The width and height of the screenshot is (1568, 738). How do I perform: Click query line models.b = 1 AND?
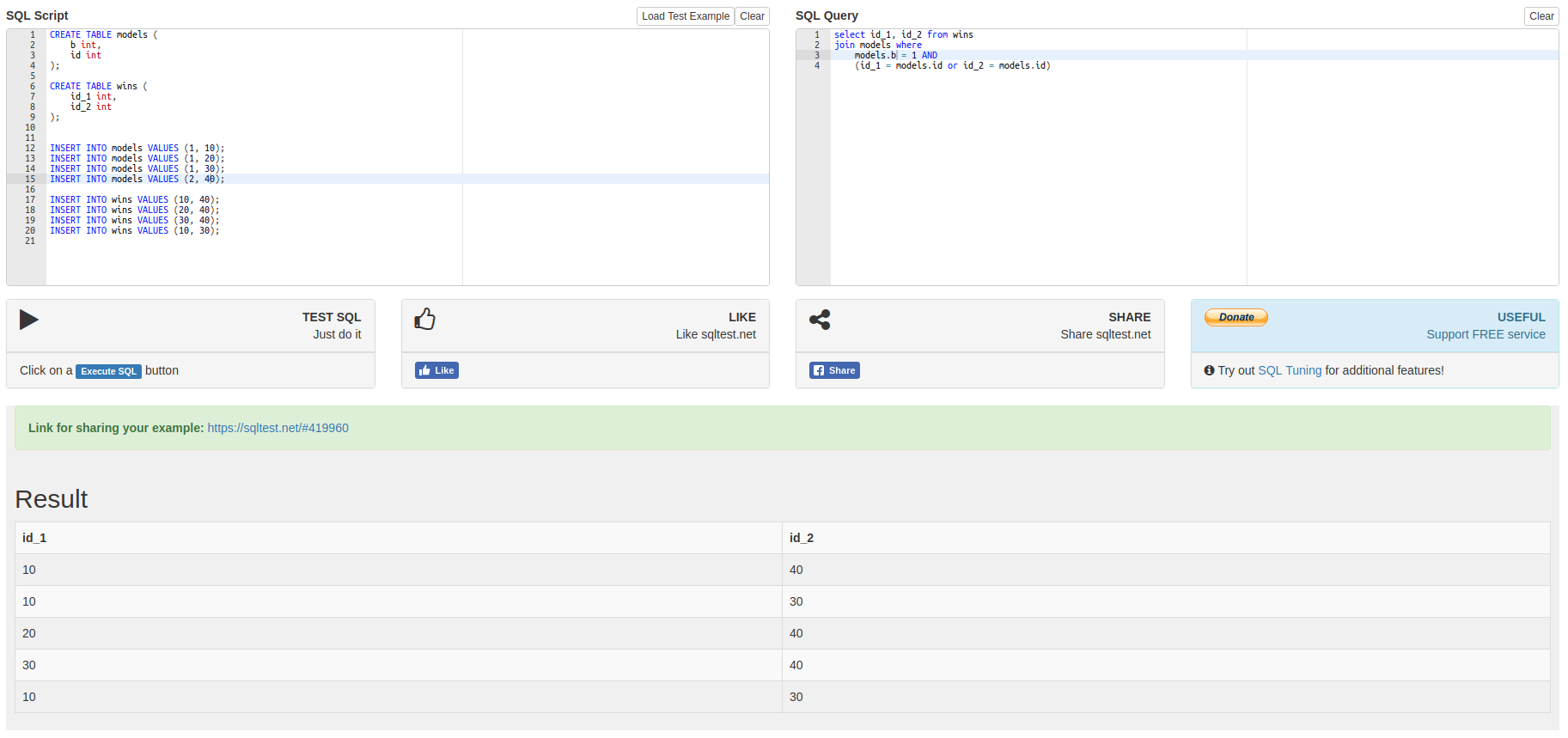(895, 55)
